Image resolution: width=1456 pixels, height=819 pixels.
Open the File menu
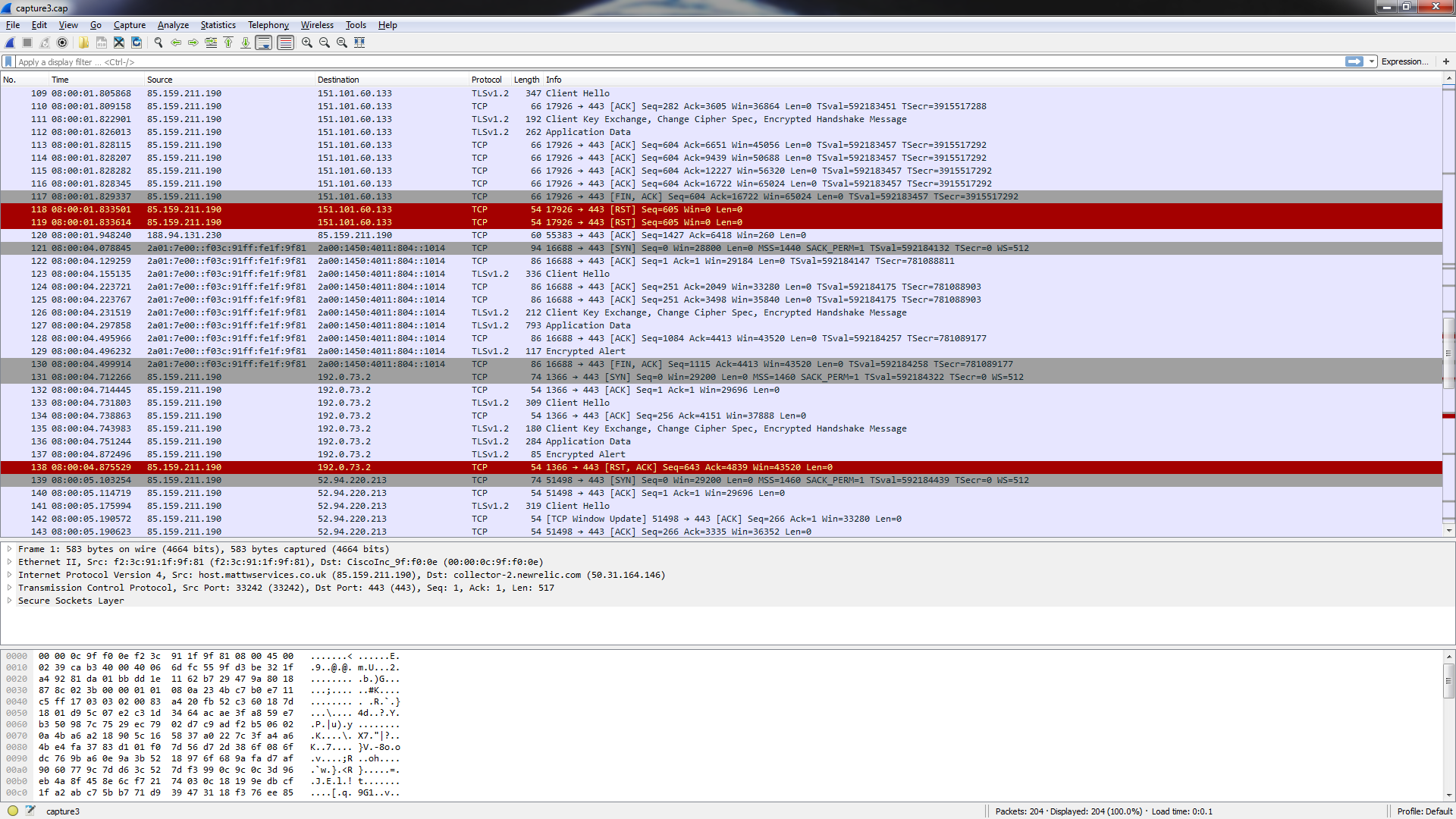(13, 25)
